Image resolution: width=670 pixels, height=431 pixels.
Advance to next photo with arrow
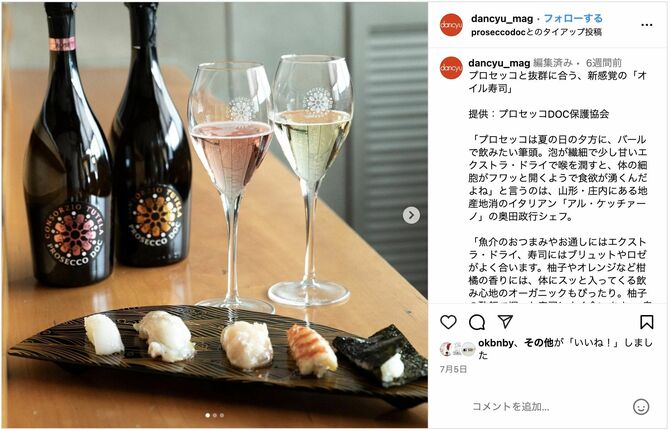coord(411,215)
